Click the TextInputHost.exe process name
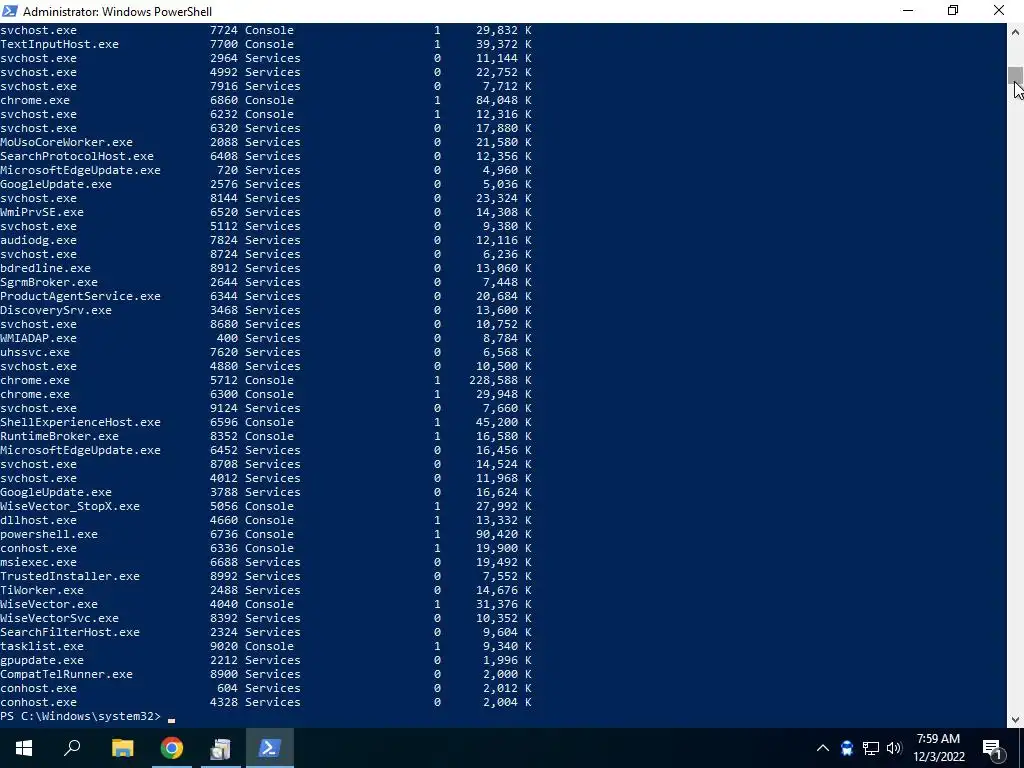 click(x=59, y=44)
